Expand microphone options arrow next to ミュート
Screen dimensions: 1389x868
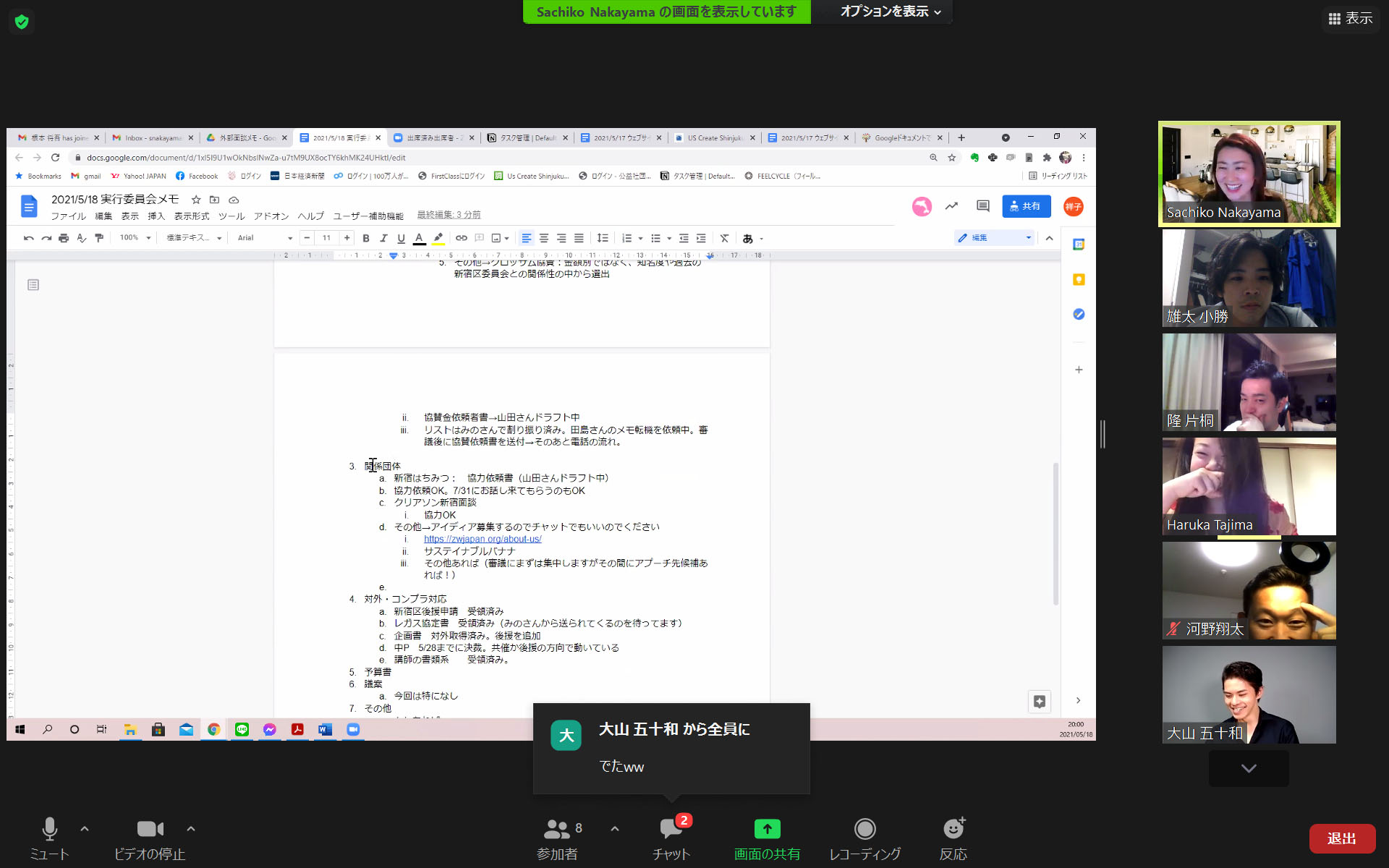click(x=85, y=828)
